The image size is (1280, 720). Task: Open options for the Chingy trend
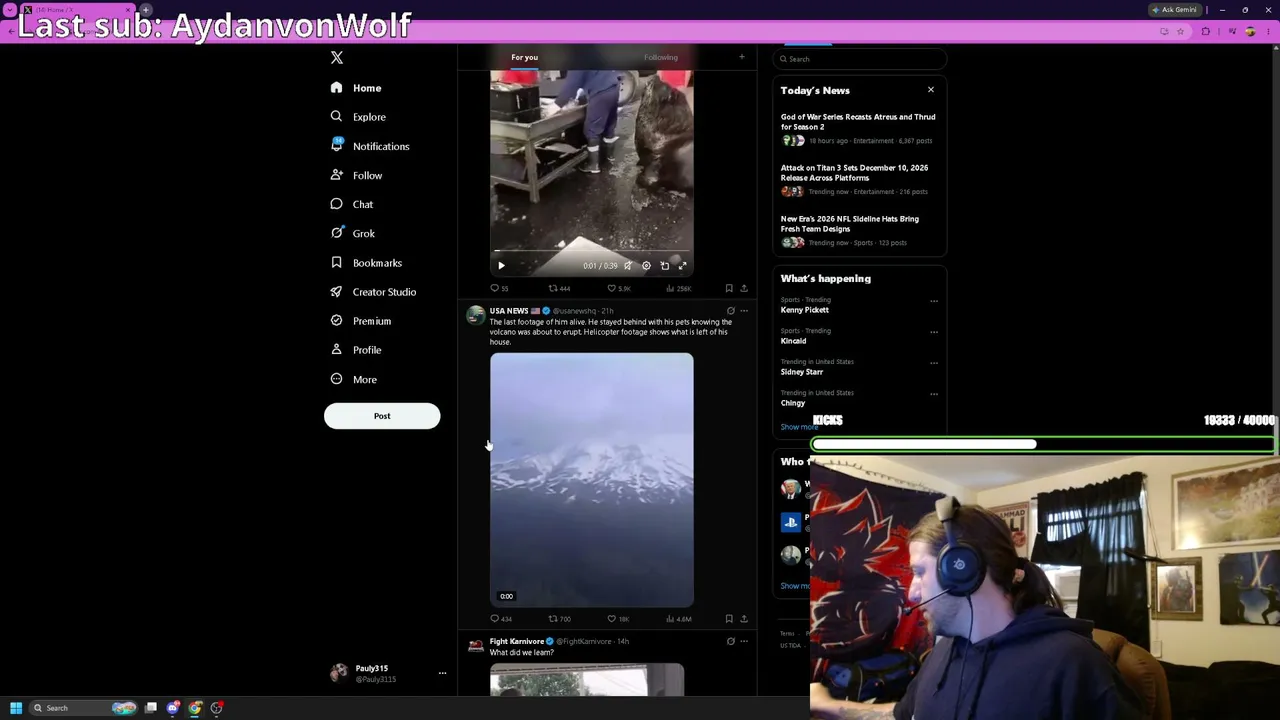934,394
